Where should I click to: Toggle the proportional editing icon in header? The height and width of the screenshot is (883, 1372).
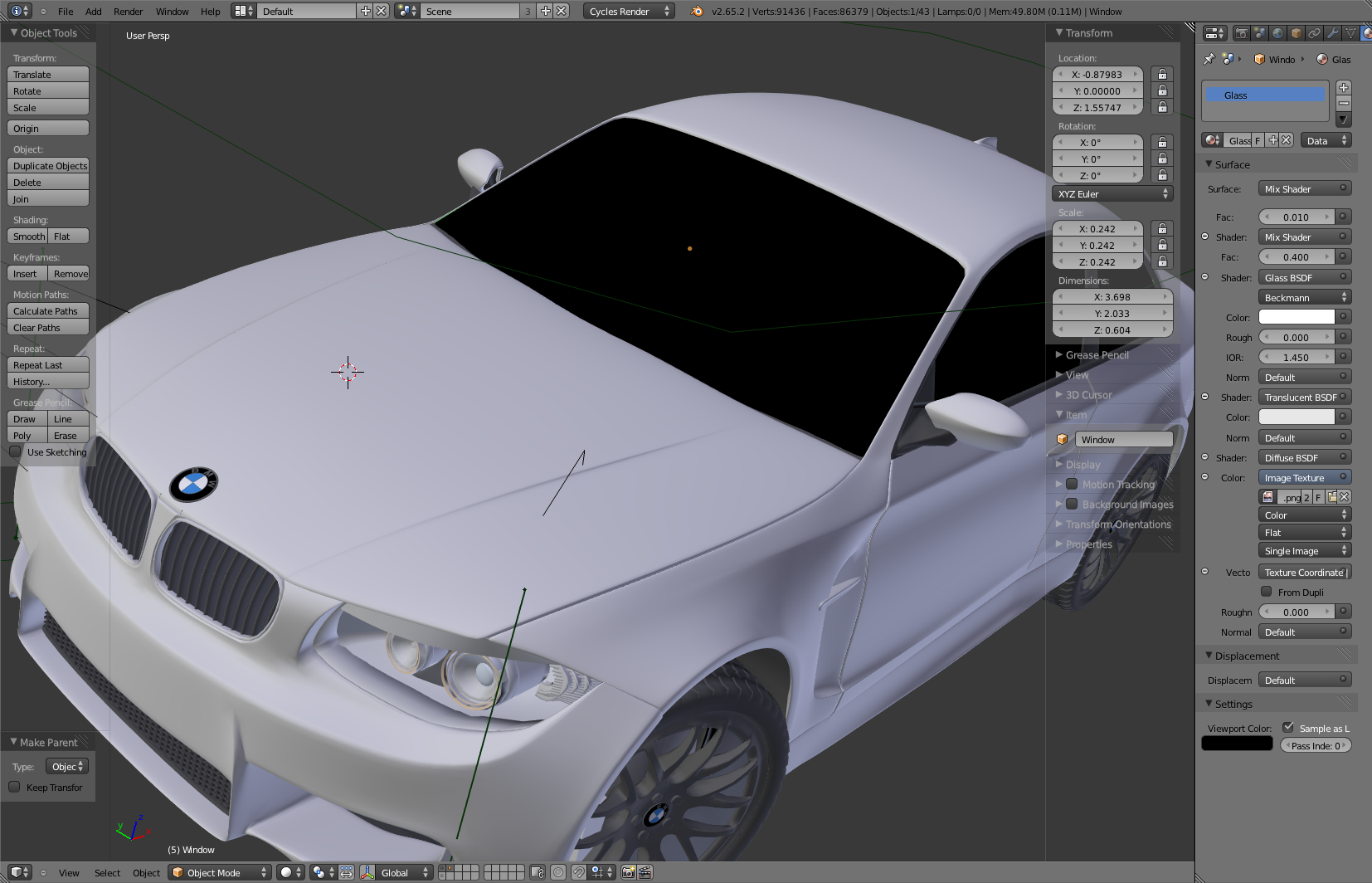click(558, 872)
